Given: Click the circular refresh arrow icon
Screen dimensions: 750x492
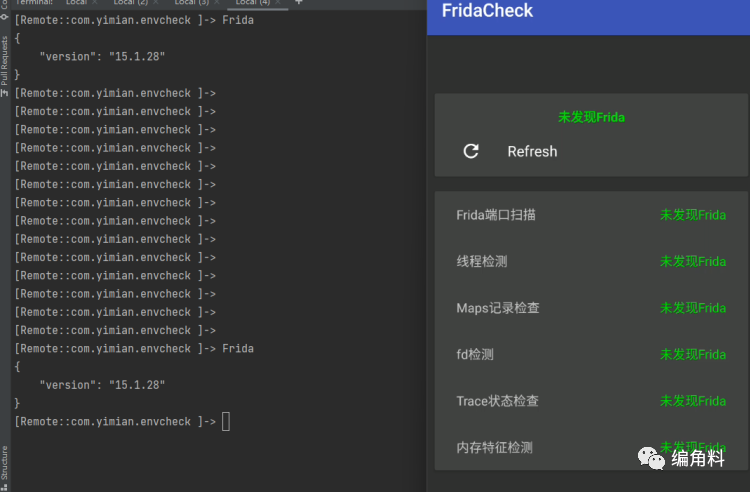Looking at the screenshot, I should click(471, 151).
